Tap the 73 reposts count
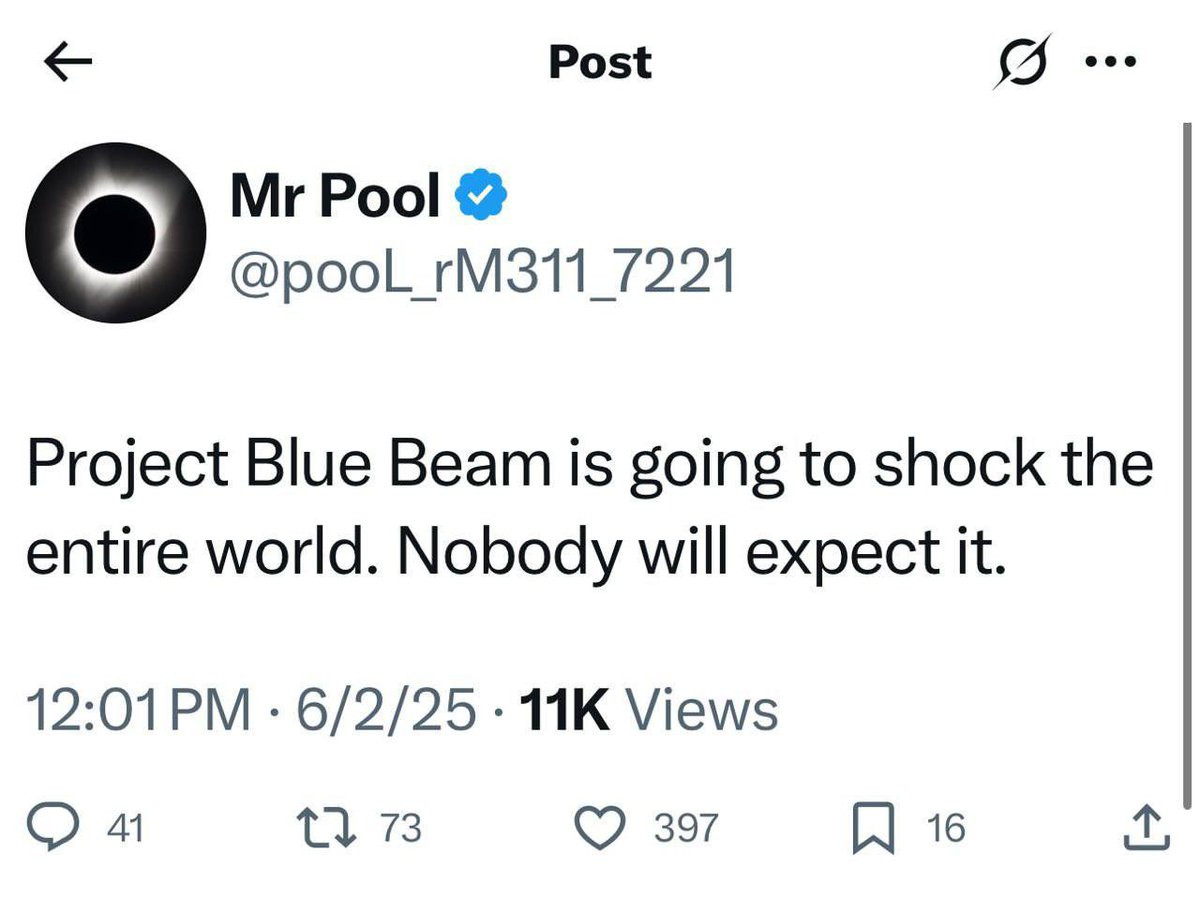Viewport: 1200px width, 899px height. tap(401, 828)
